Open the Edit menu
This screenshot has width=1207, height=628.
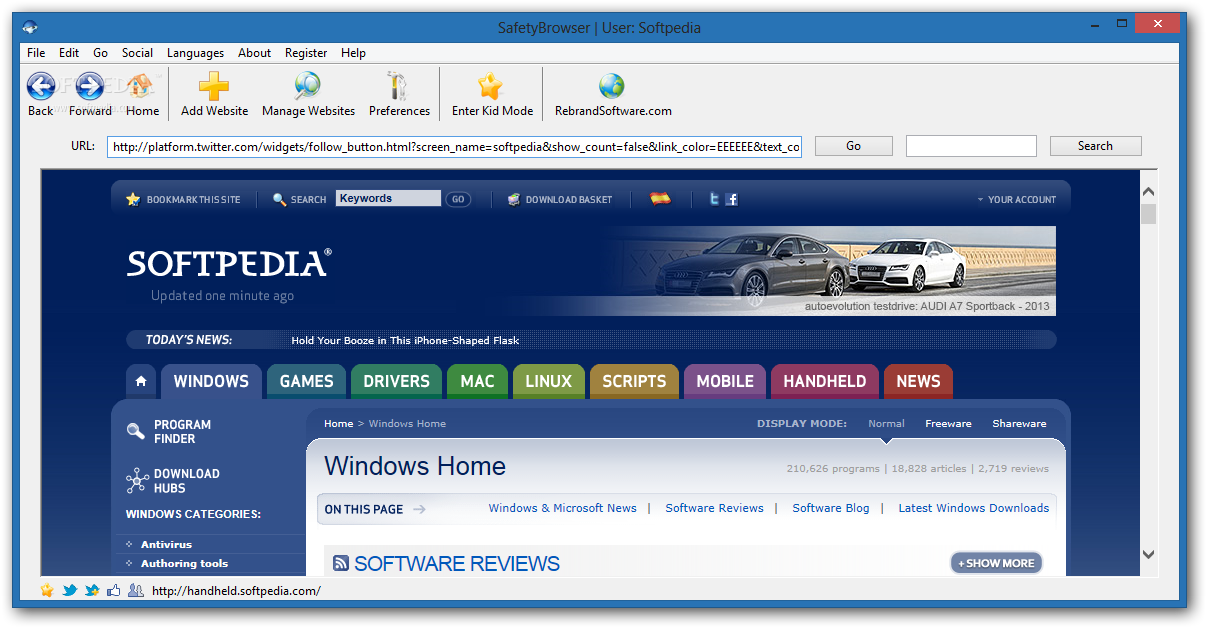69,53
